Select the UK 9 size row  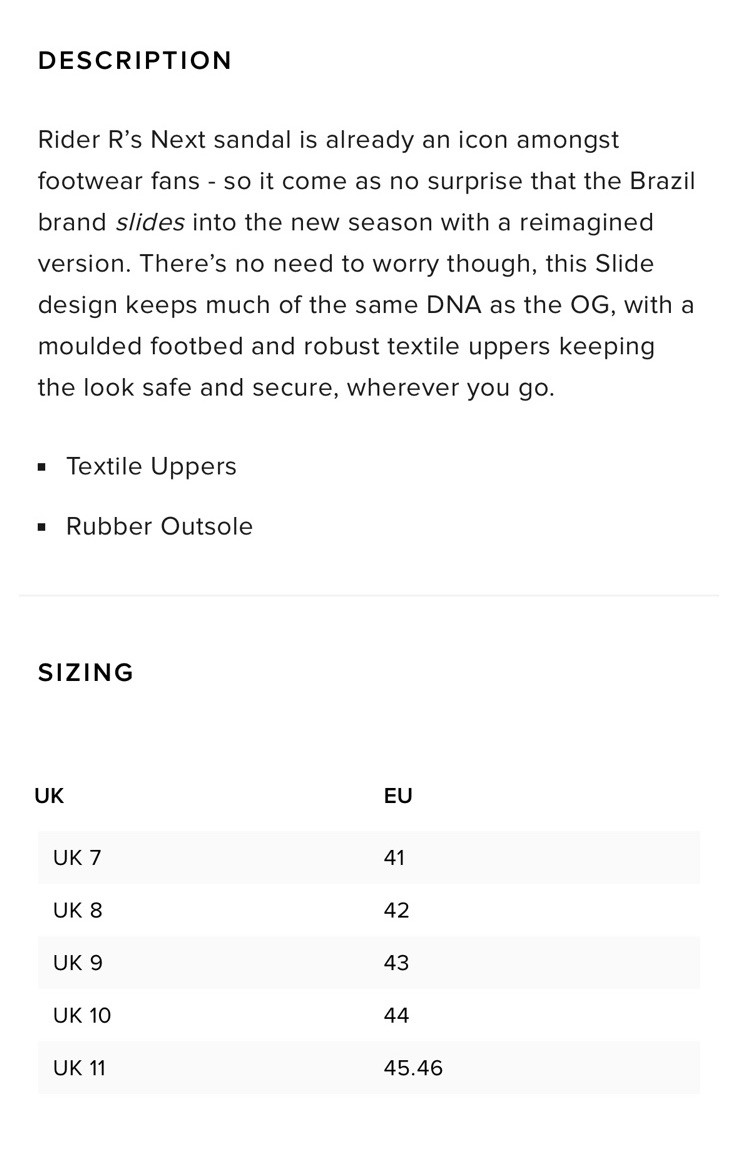[369, 962]
